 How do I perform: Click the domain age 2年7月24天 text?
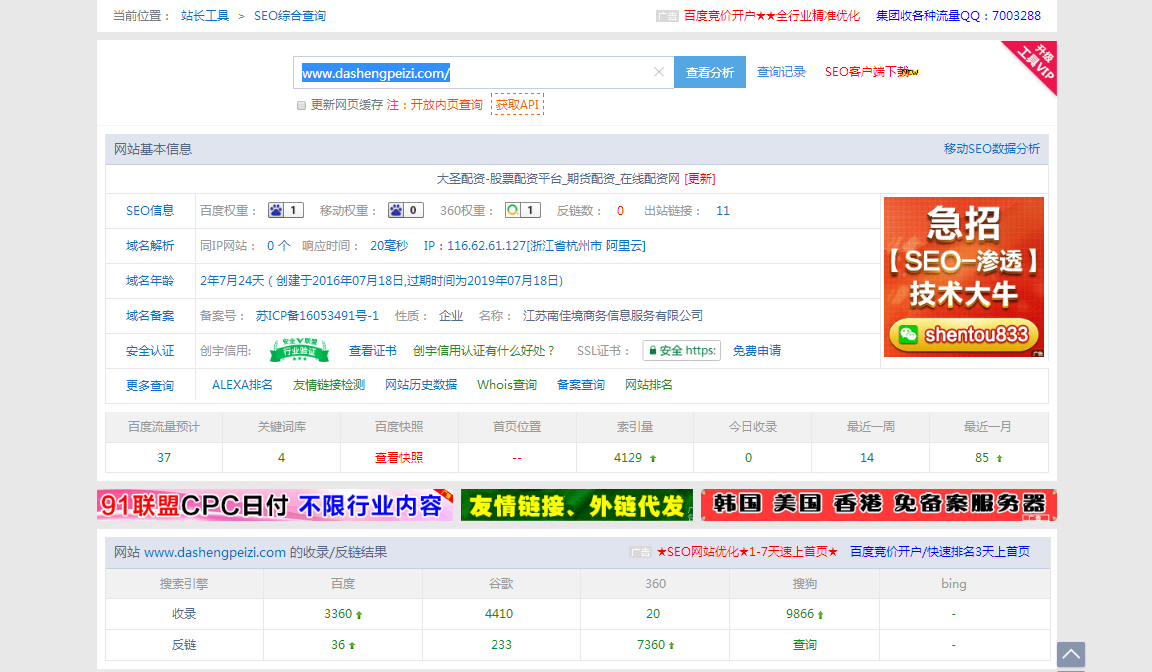[x=232, y=281]
